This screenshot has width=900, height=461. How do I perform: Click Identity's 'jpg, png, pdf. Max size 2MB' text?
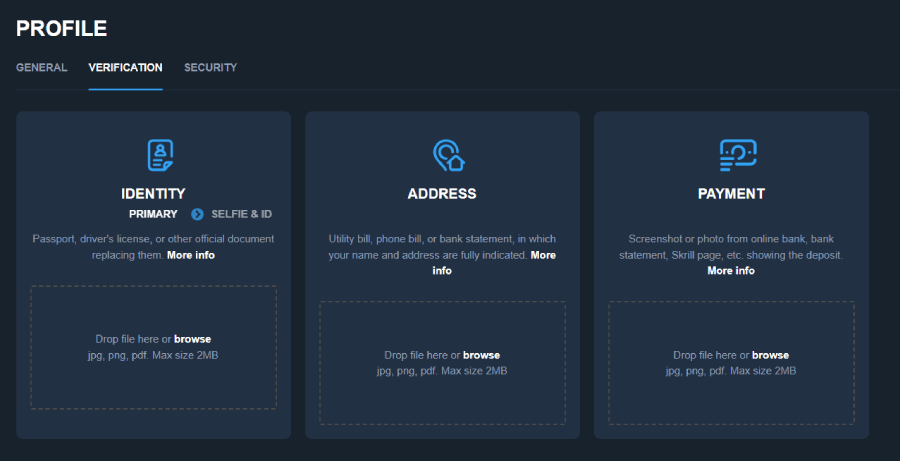(153, 355)
